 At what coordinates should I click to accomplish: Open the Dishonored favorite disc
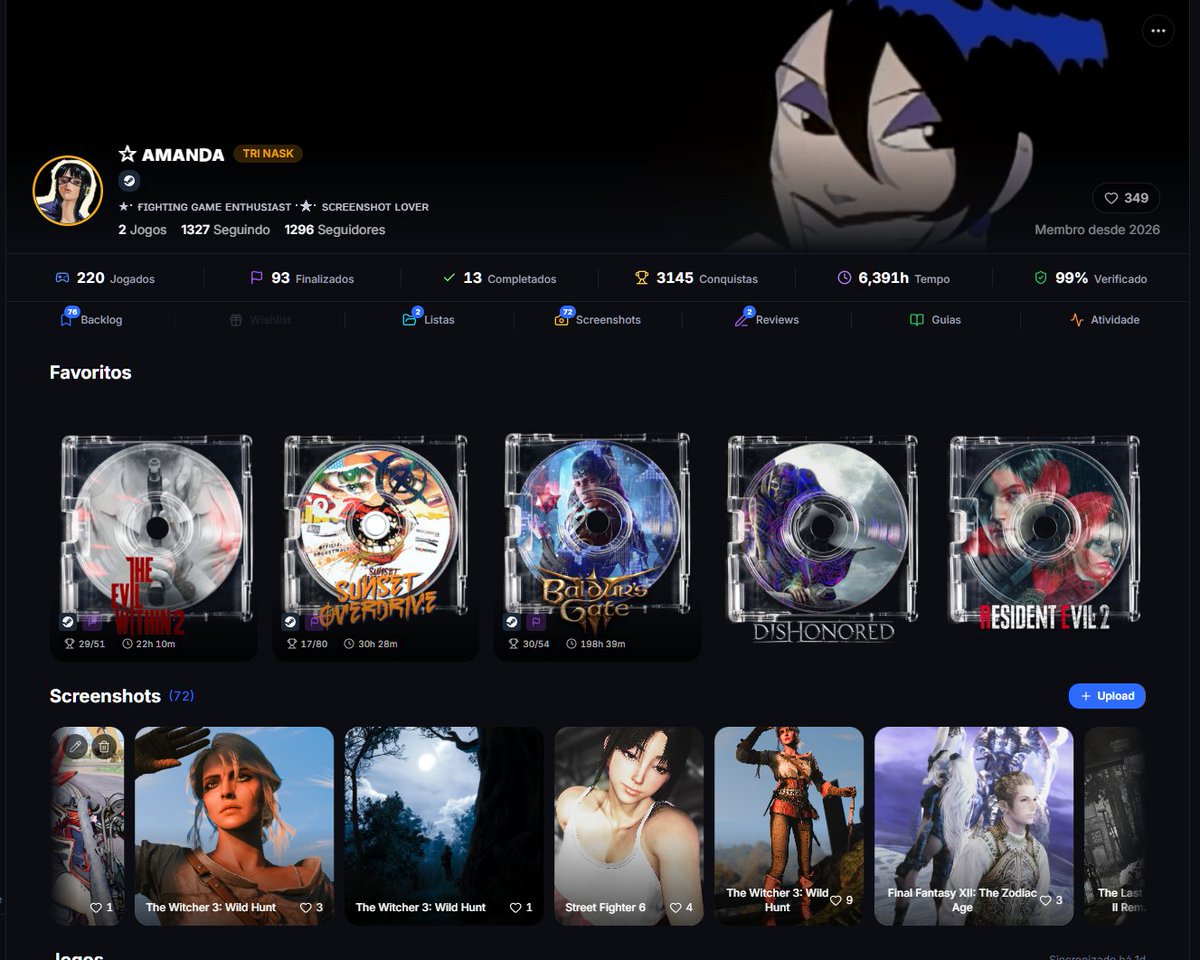tap(822, 536)
